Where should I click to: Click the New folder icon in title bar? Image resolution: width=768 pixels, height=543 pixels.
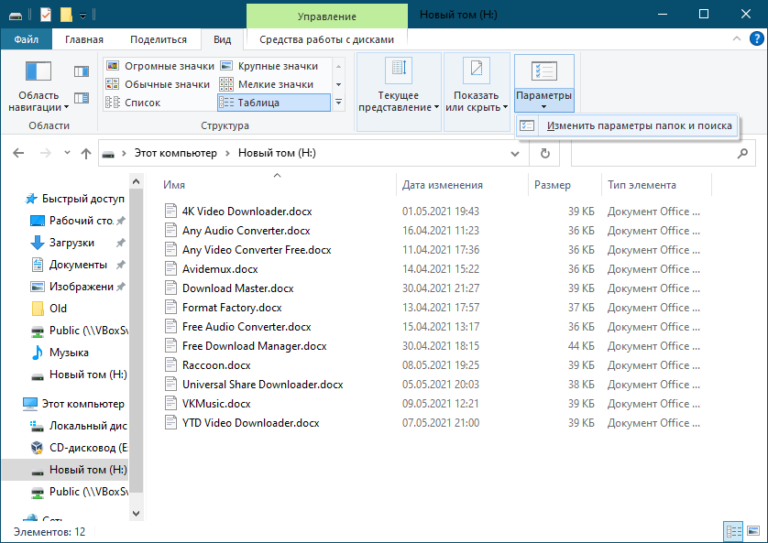click(66, 15)
